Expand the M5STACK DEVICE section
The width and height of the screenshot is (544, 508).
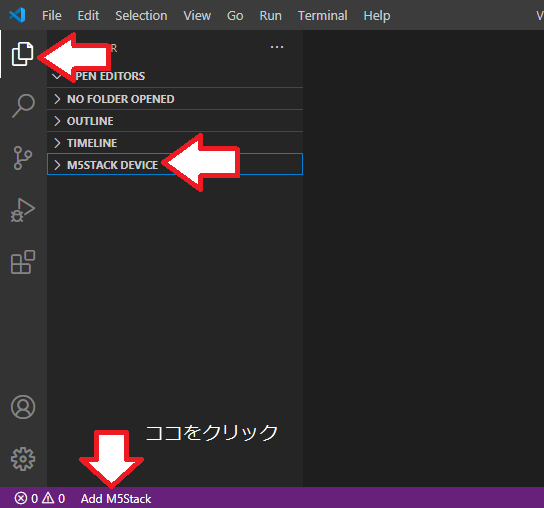tap(175, 164)
